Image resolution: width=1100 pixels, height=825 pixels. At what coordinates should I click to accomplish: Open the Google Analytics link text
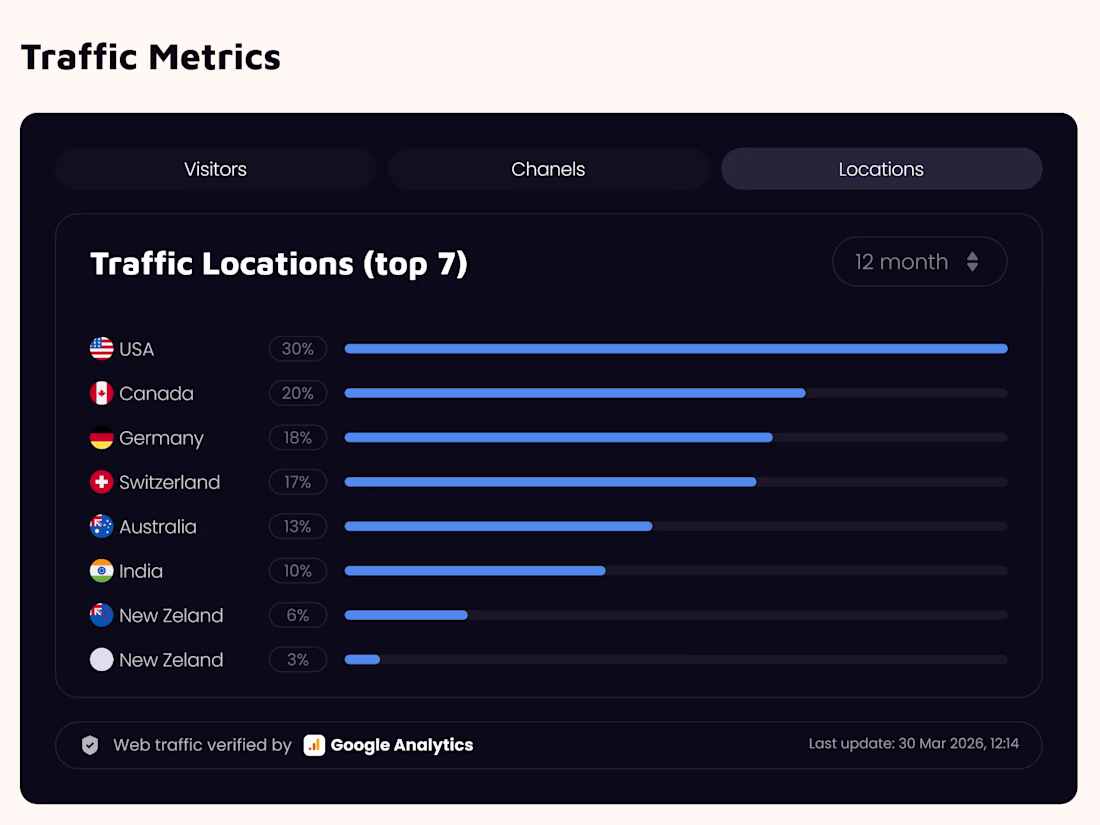point(402,745)
